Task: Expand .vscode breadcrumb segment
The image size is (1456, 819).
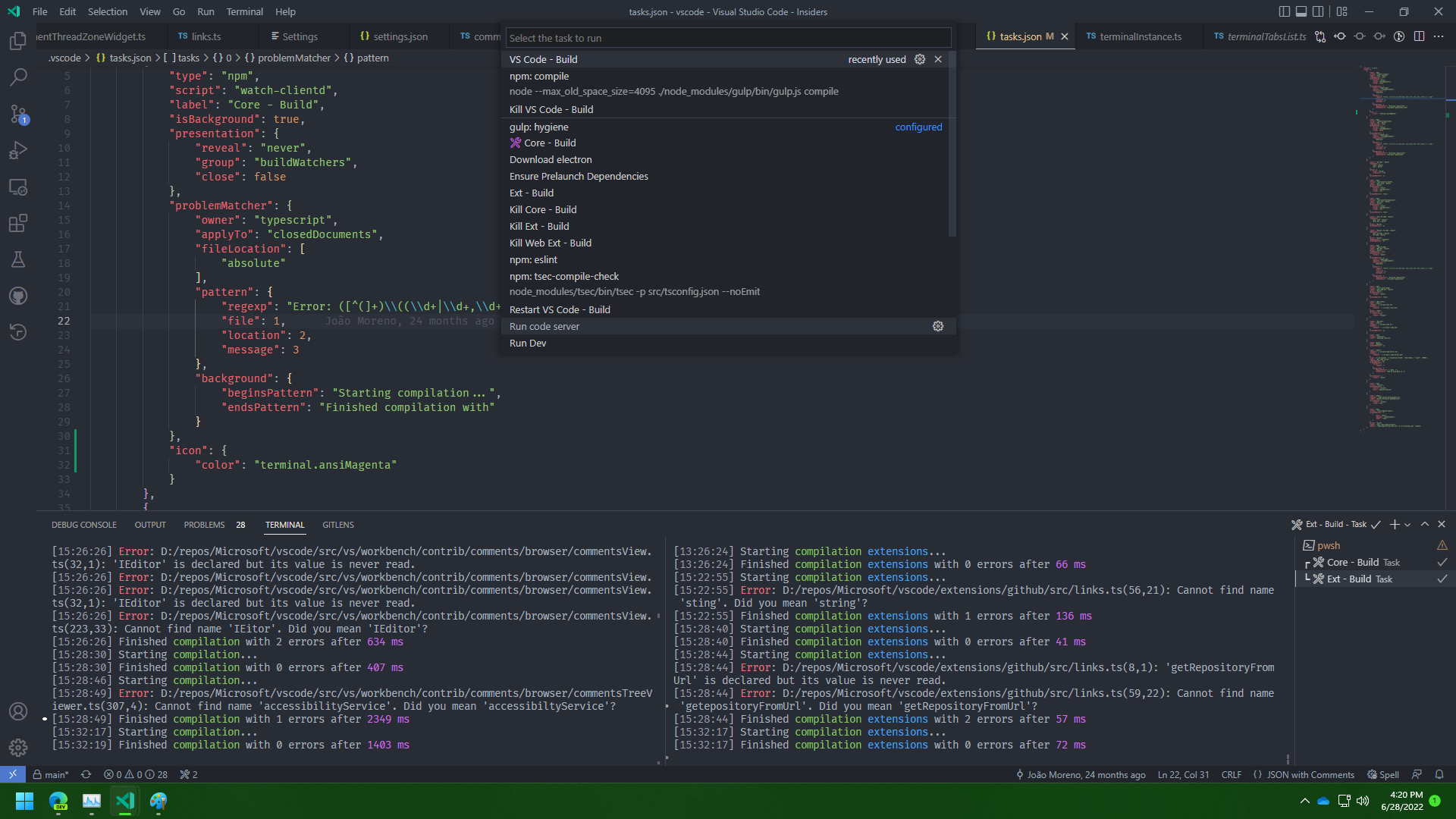Action: click(64, 58)
